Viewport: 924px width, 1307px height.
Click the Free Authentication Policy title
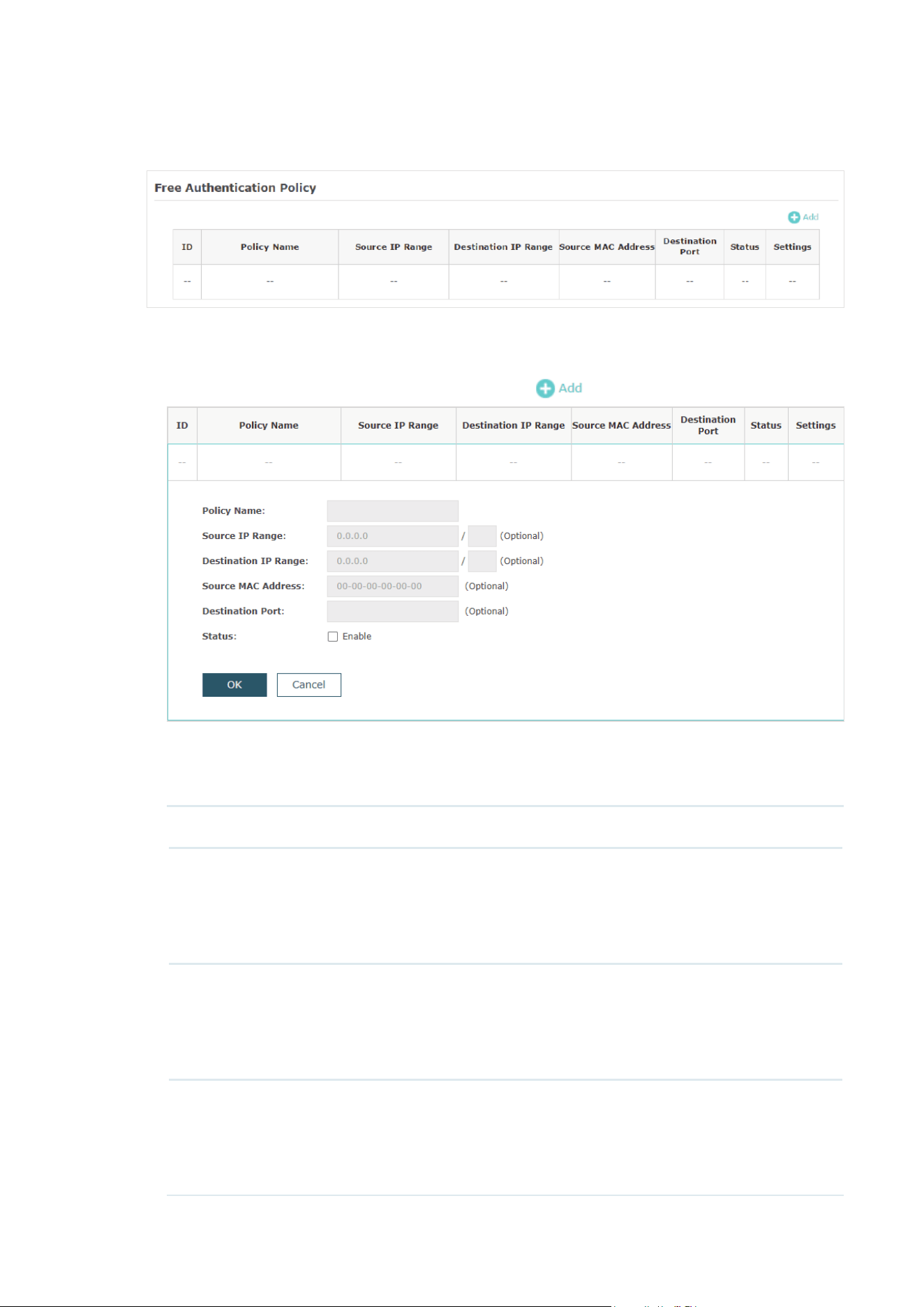point(235,188)
